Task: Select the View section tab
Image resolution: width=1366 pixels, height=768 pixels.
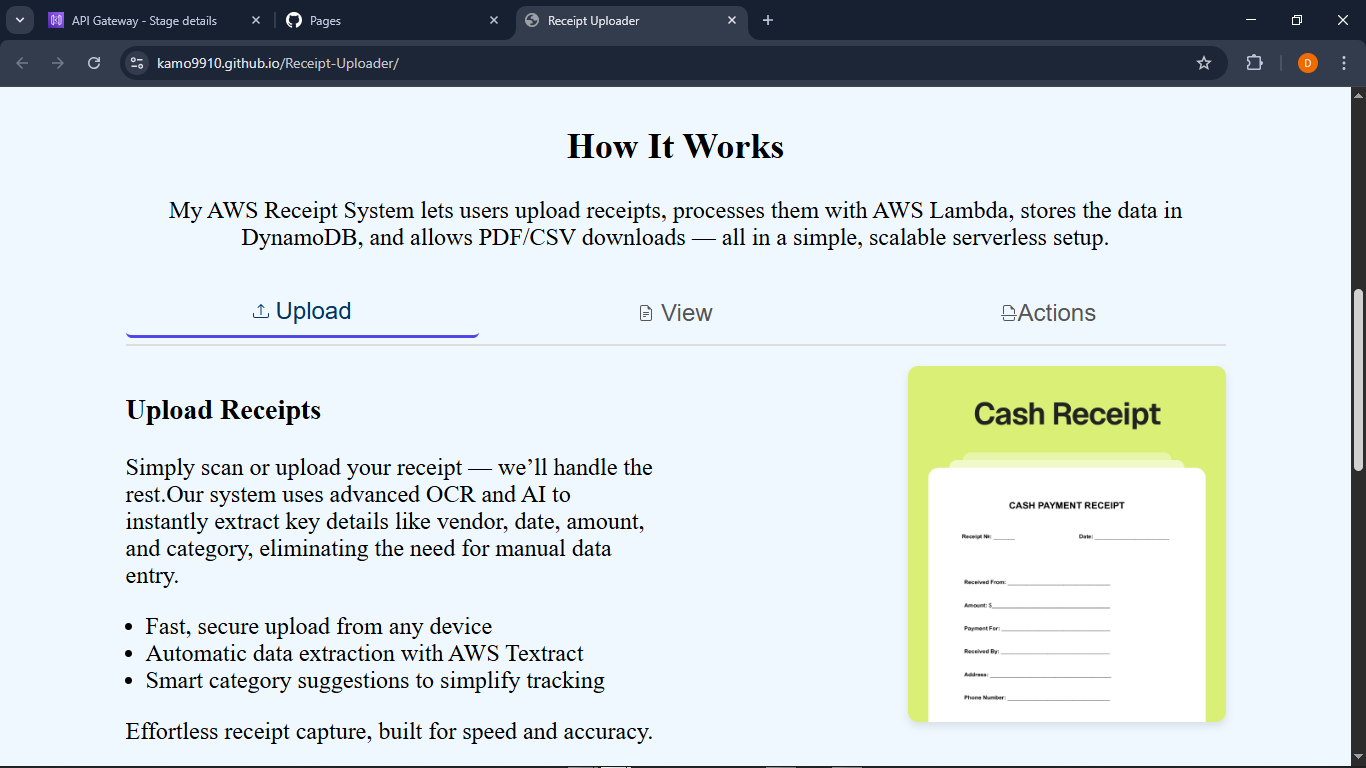Action: 676,313
